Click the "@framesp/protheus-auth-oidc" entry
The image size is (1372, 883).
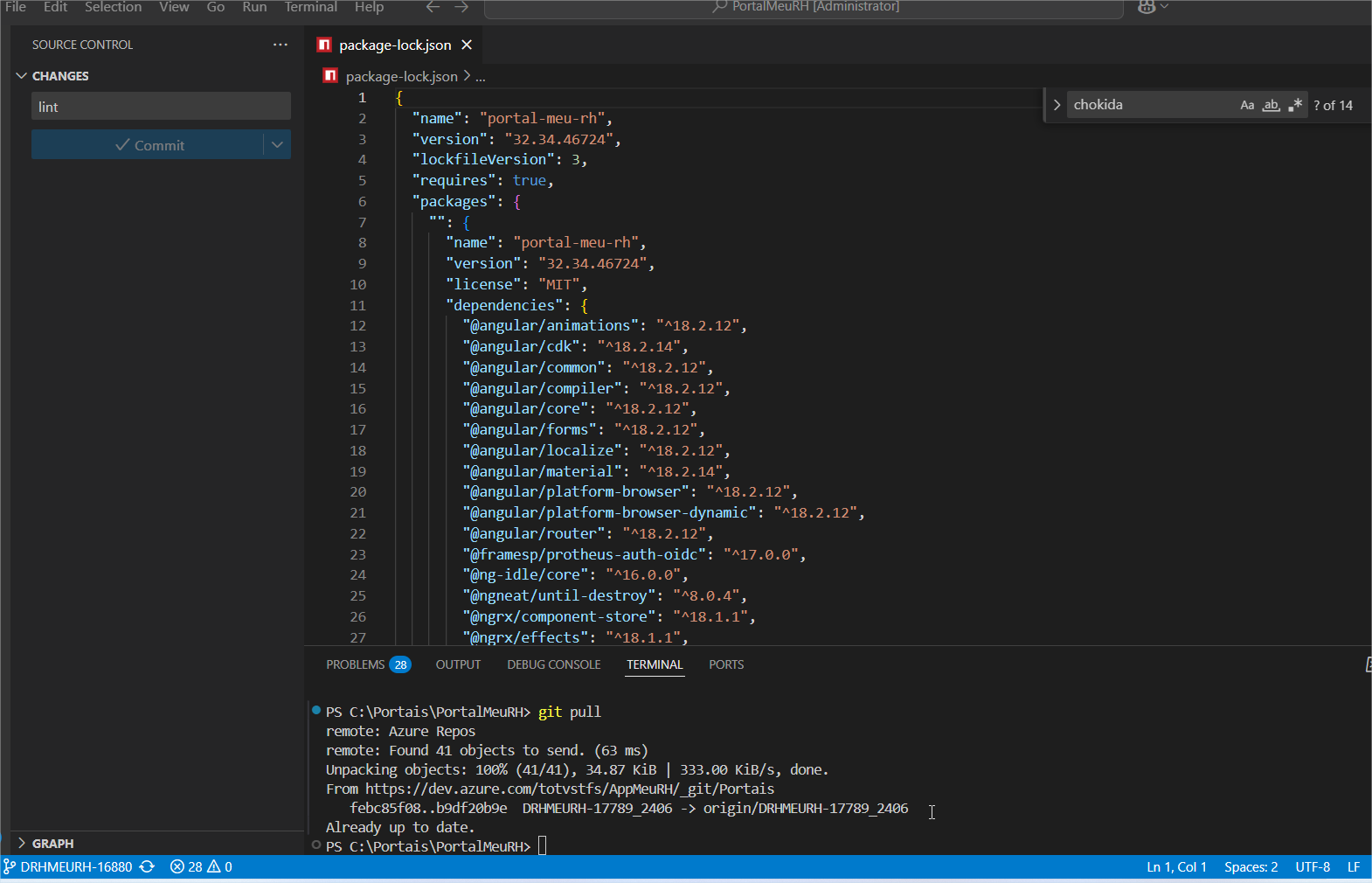pyautogui.click(x=634, y=554)
